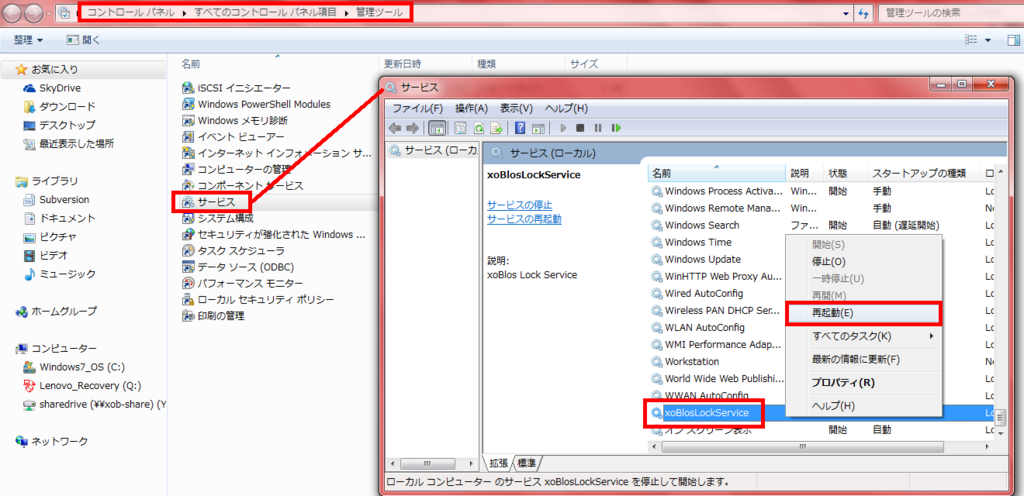The image size is (1024, 496).
Task: Select ローカル セキュリティ ポリシー item
Action: [258, 300]
